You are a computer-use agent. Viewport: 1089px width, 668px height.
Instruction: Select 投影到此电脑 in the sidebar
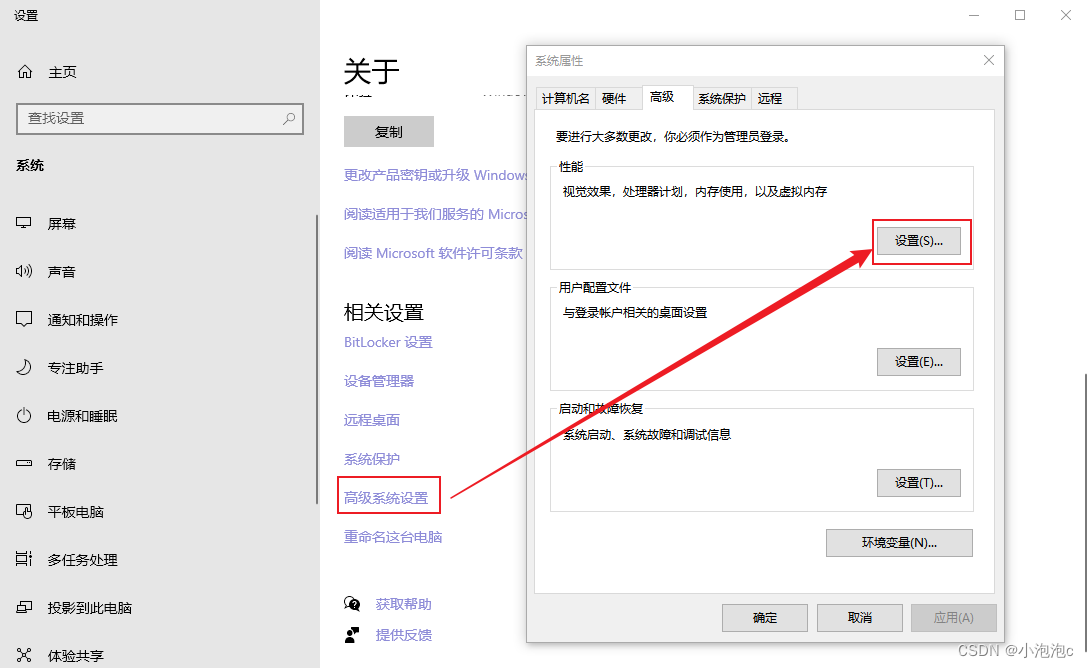(x=90, y=608)
